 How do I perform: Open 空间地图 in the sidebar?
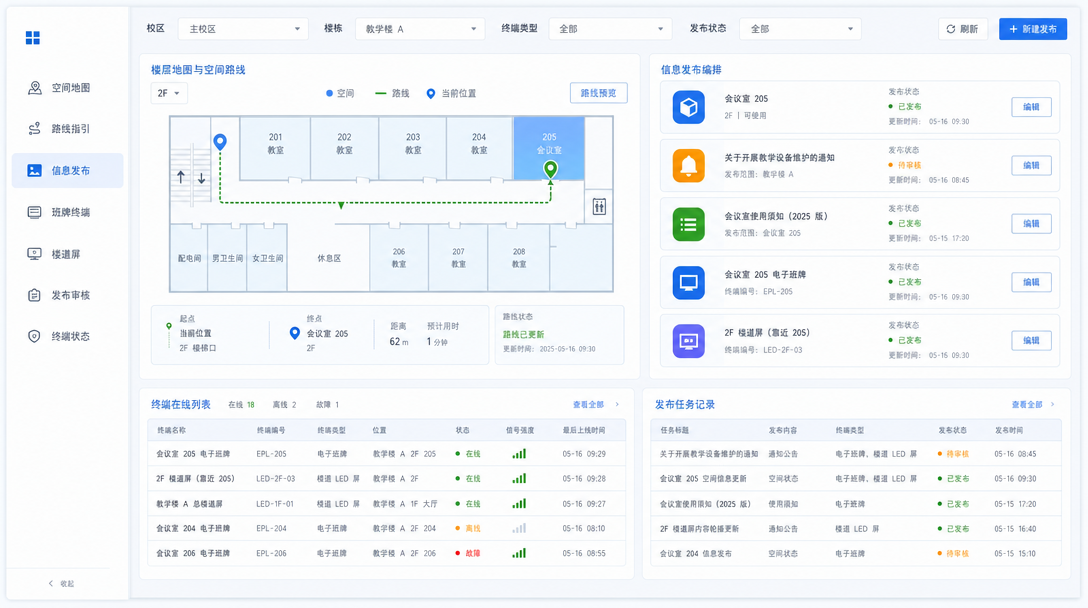click(67, 87)
